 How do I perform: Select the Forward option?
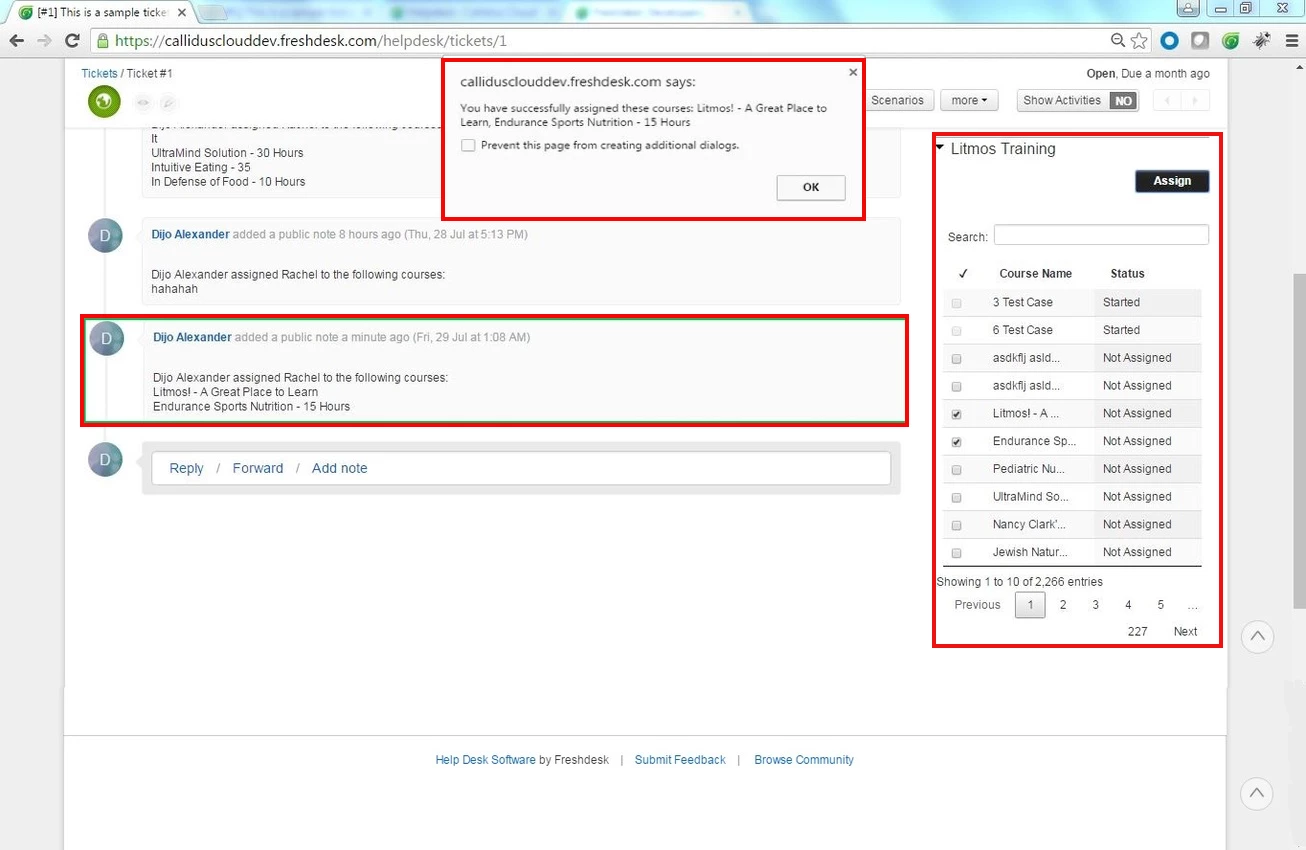click(x=258, y=468)
